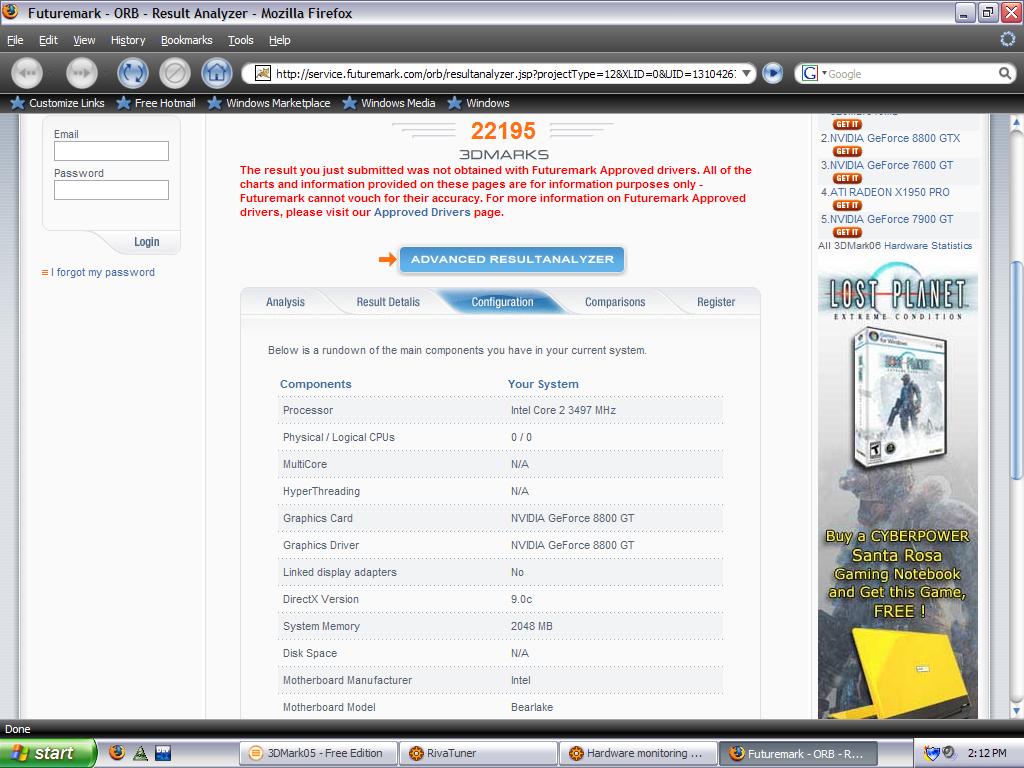Click the I forgot my password link
Image resolution: width=1024 pixels, height=768 pixels.
[103, 272]
